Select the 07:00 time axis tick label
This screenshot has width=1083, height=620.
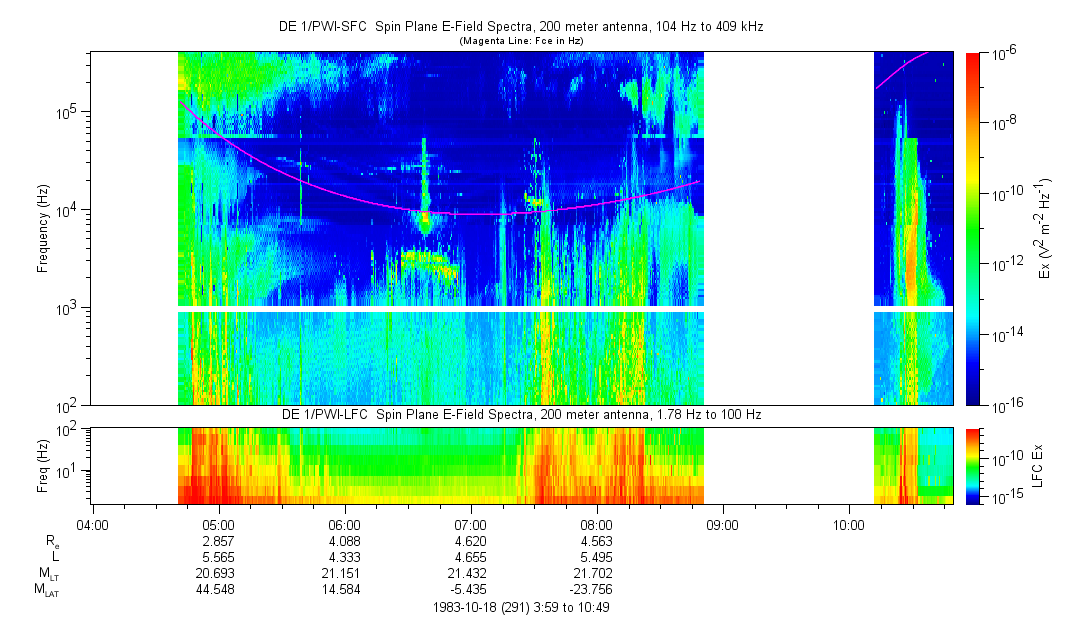[470, 523]
